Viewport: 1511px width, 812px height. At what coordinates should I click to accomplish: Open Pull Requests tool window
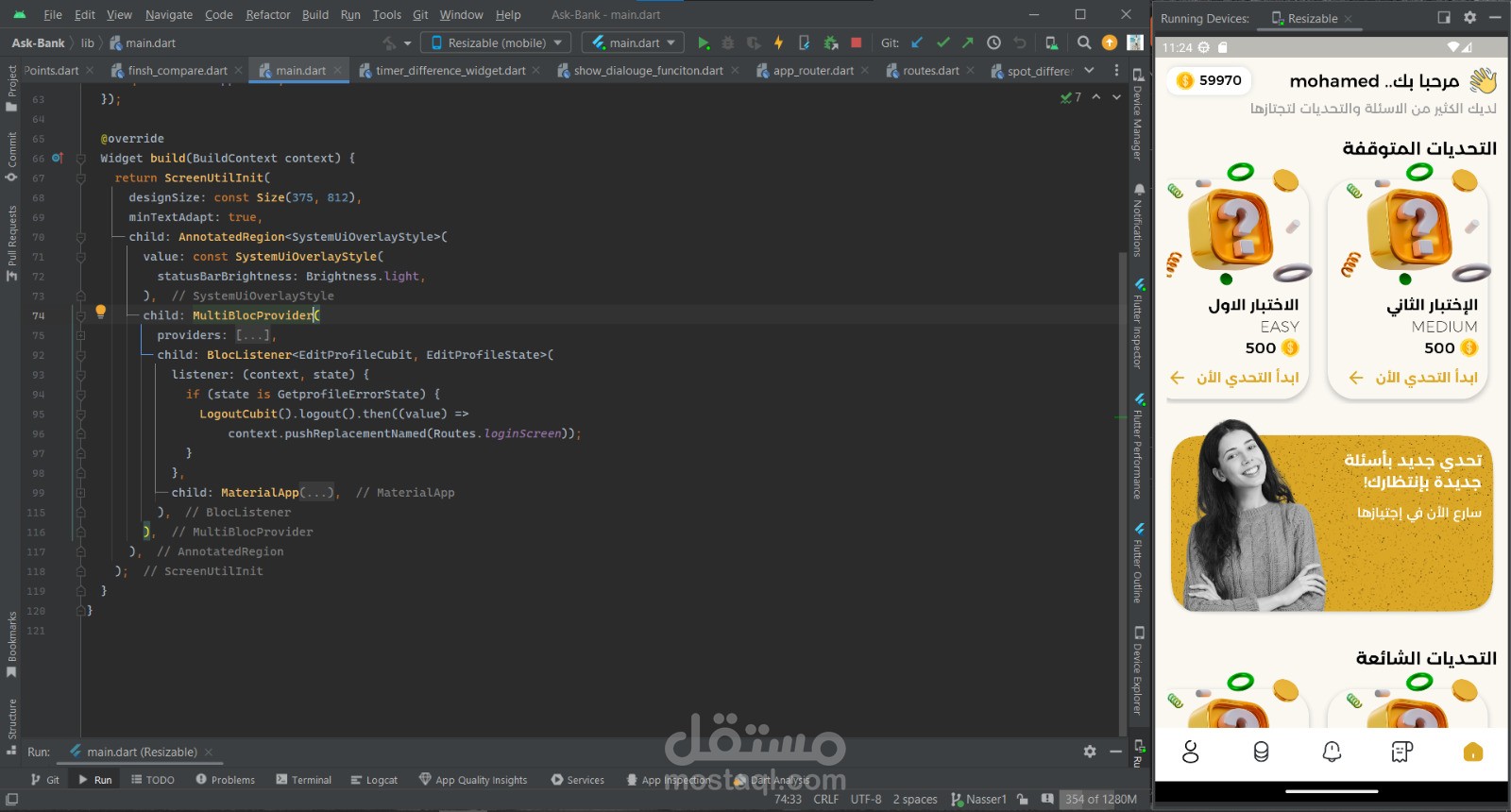(11, 243)
